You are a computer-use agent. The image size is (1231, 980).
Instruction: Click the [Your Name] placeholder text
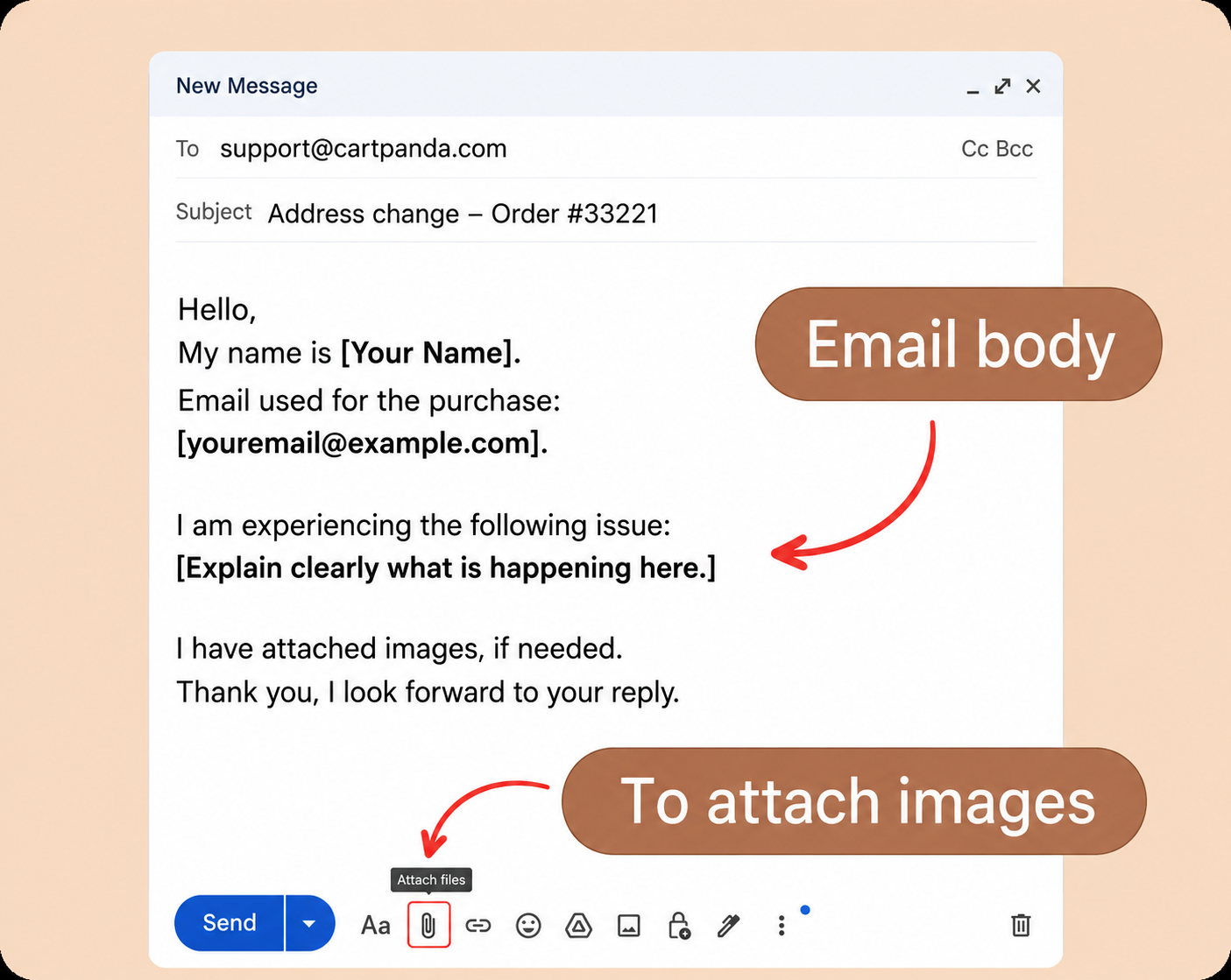[x=430, y=353]
